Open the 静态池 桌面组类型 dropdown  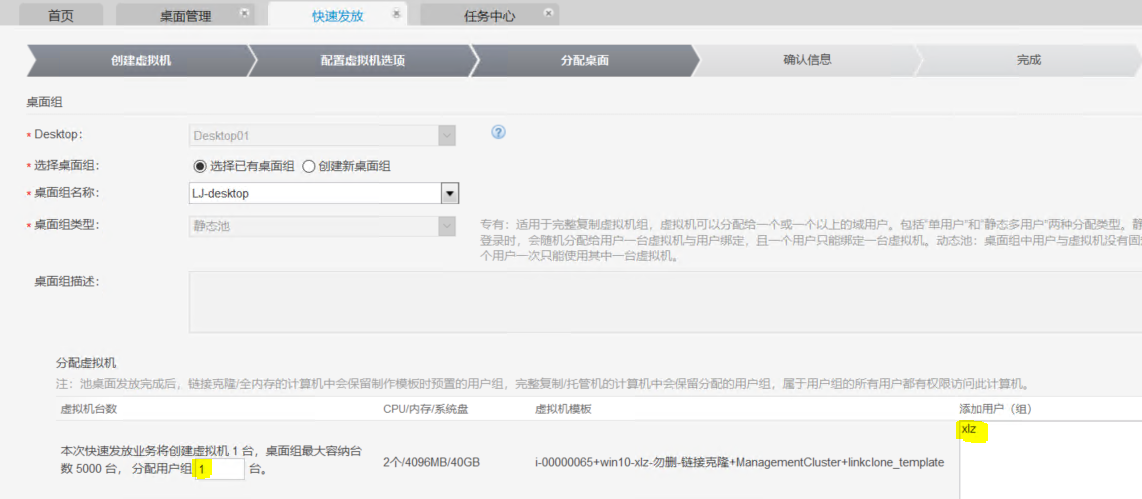pos(322,226)
